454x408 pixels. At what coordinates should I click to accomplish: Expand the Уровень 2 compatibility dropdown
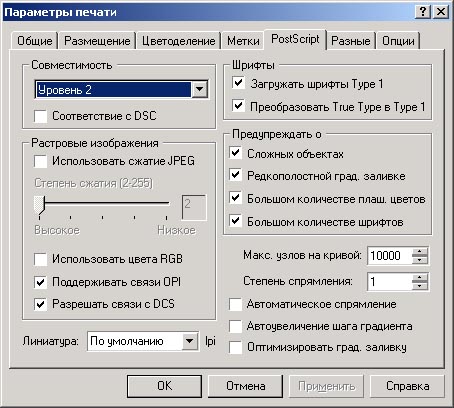[x=200, y=89]
